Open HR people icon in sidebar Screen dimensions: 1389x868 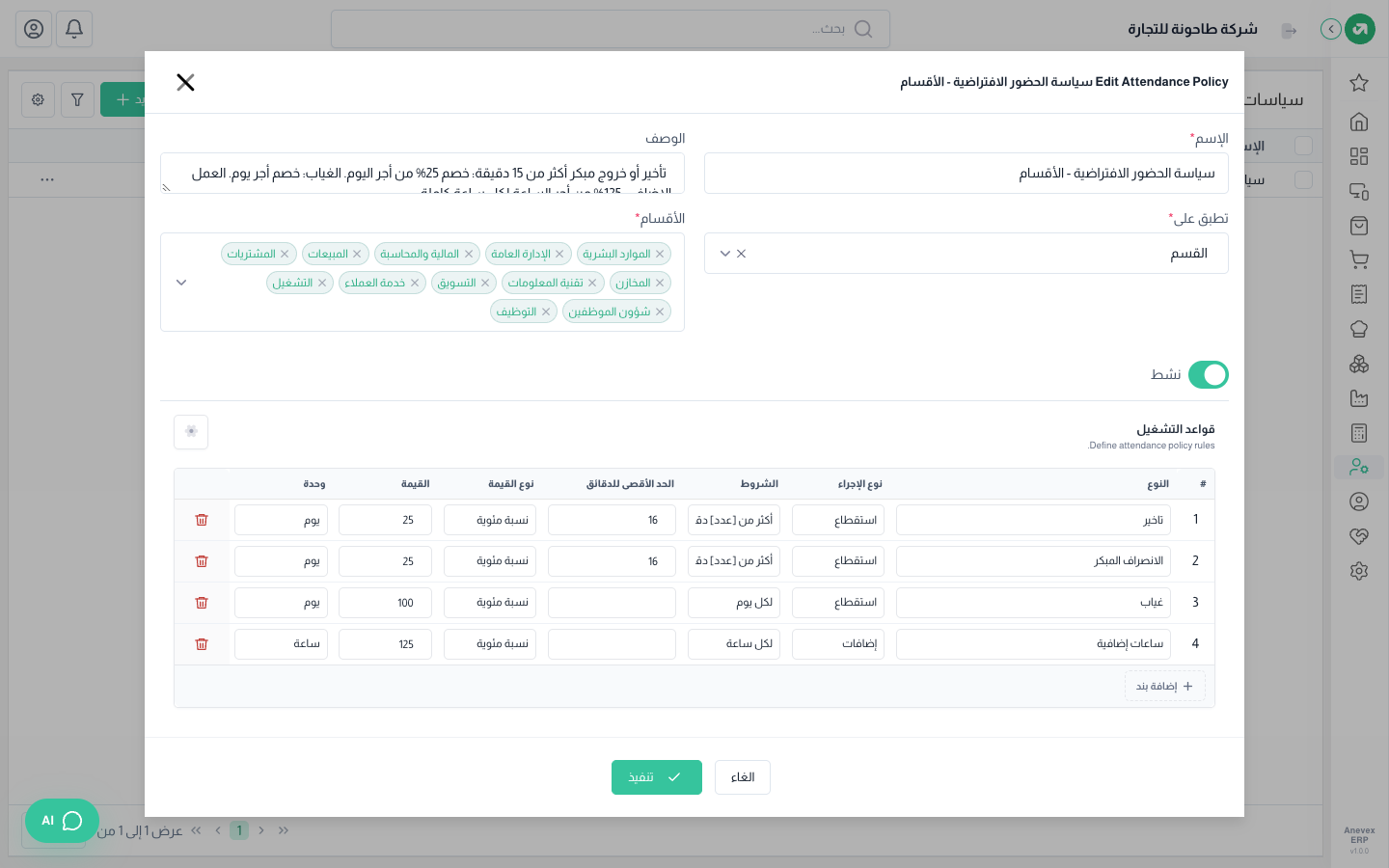(x=1359, y=467)
